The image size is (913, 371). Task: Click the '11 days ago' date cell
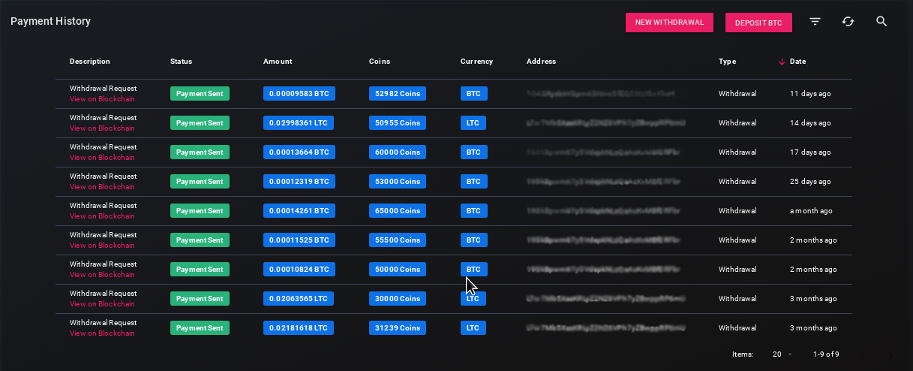(x=810, y=94)
